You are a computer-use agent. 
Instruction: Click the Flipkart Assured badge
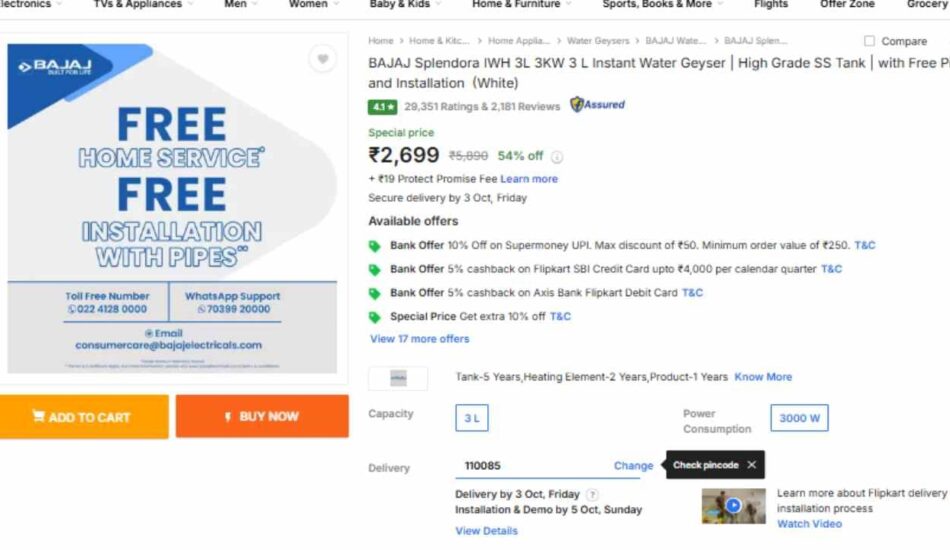coord(597,105)
